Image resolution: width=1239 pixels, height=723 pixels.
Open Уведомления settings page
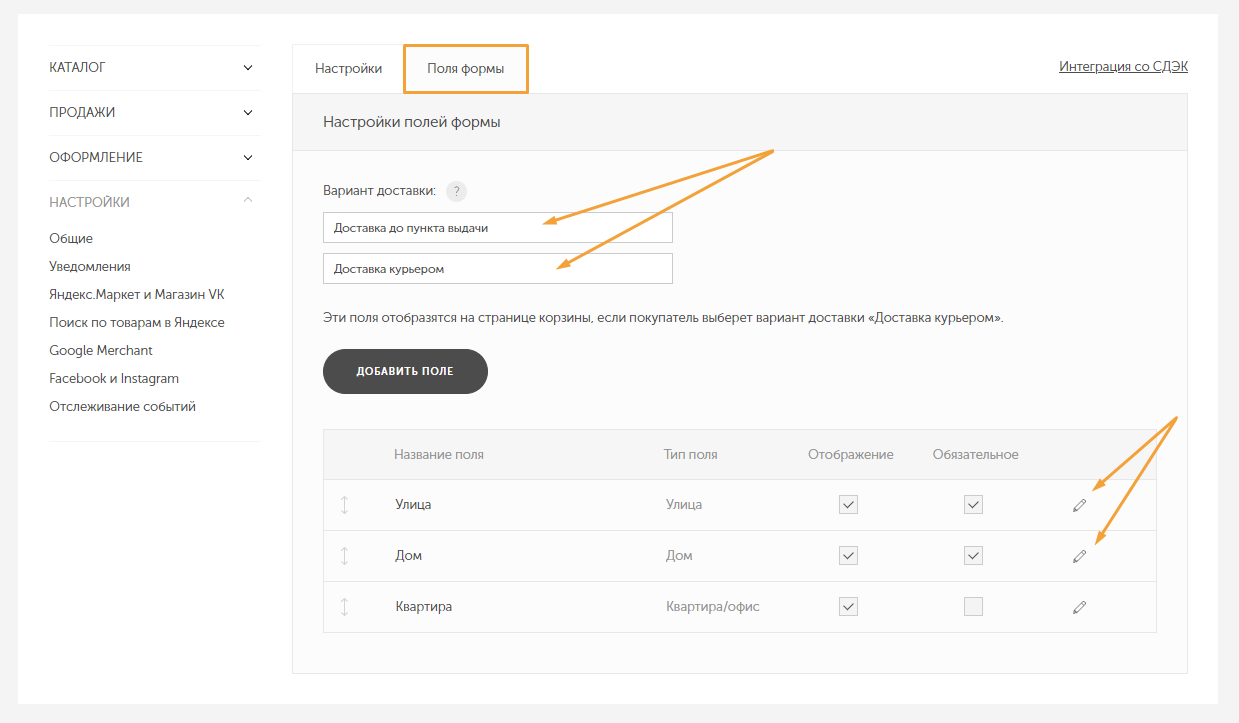[90, 267]
